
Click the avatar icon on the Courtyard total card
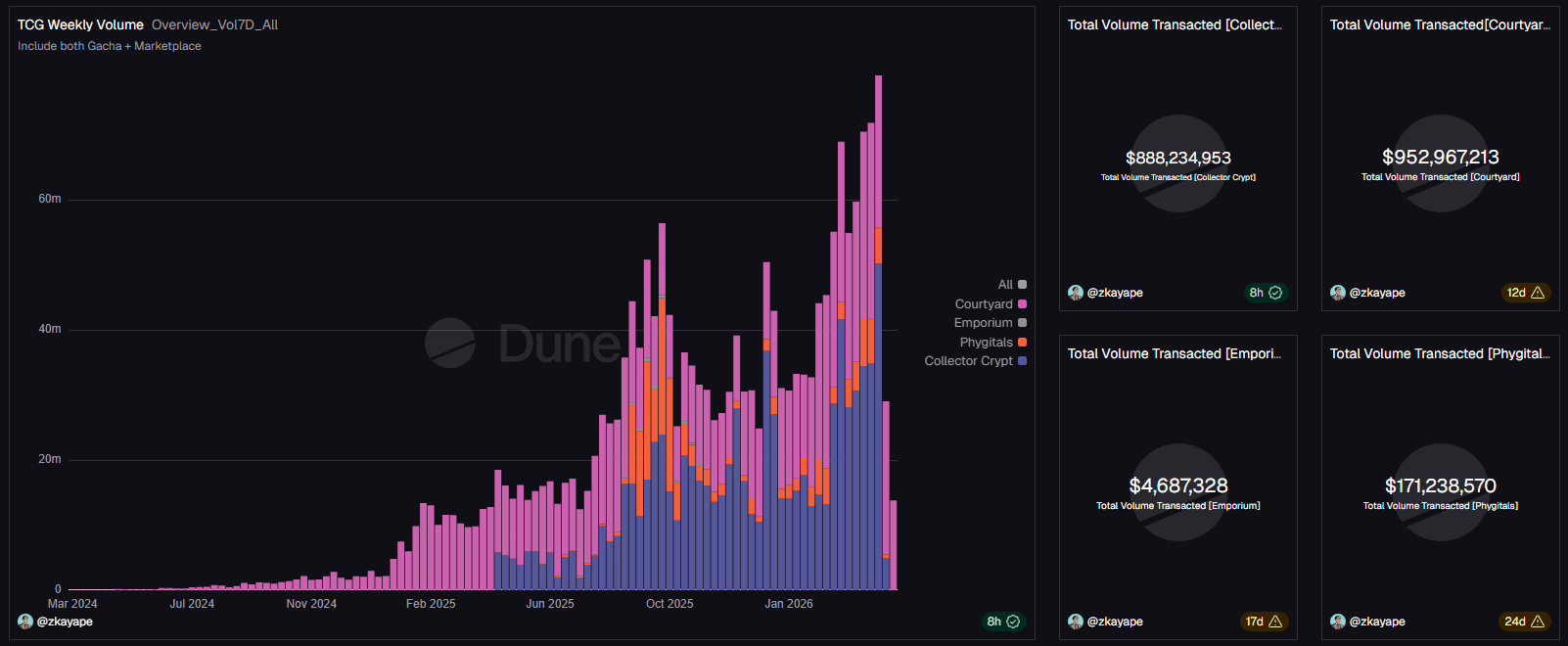(x=1338, y=293)
